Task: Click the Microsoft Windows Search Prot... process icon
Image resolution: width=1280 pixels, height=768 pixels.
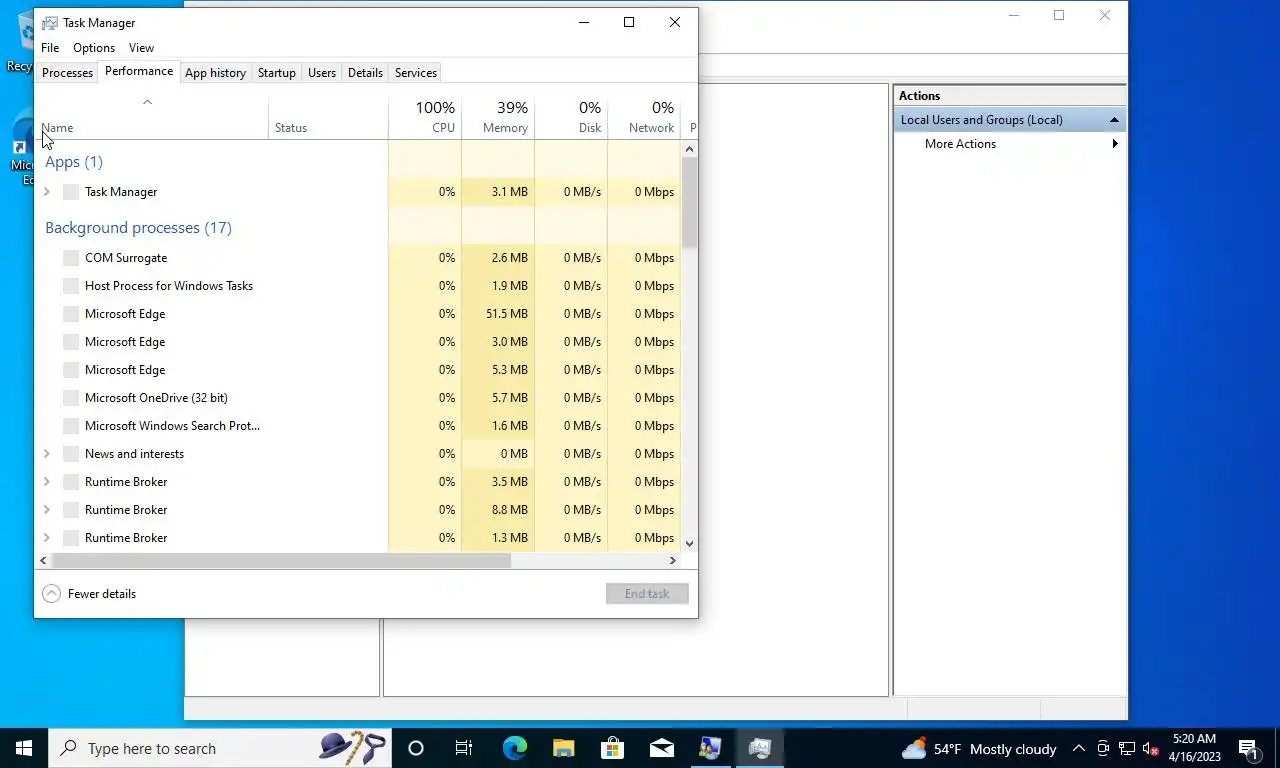Action: [x=71, y=426]
